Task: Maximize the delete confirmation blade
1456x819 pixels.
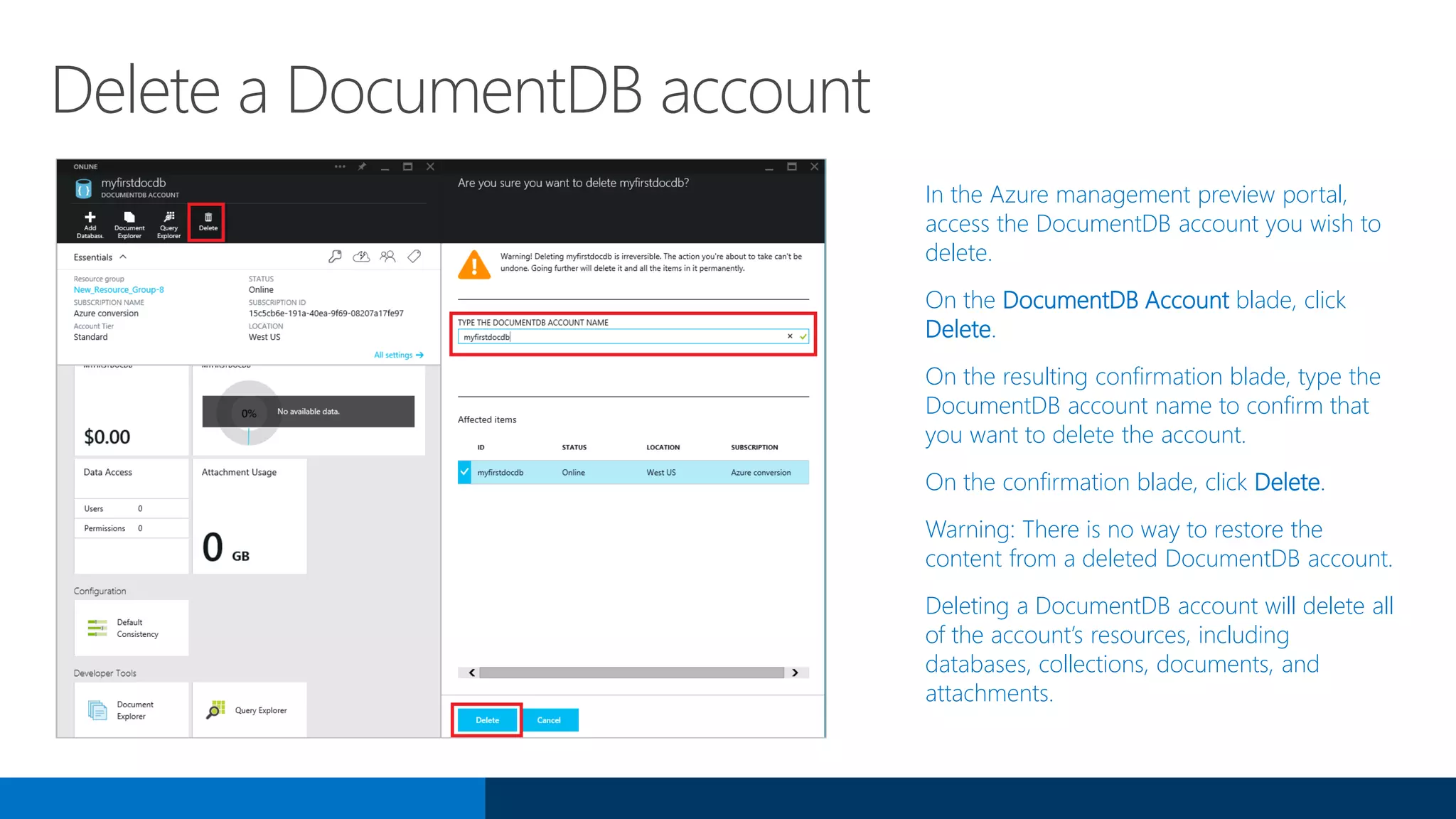Action: pos(792,166)
